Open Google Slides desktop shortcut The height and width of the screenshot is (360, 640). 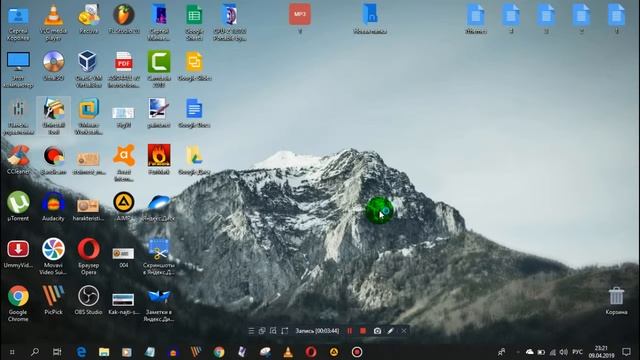(x=194, y=66)
